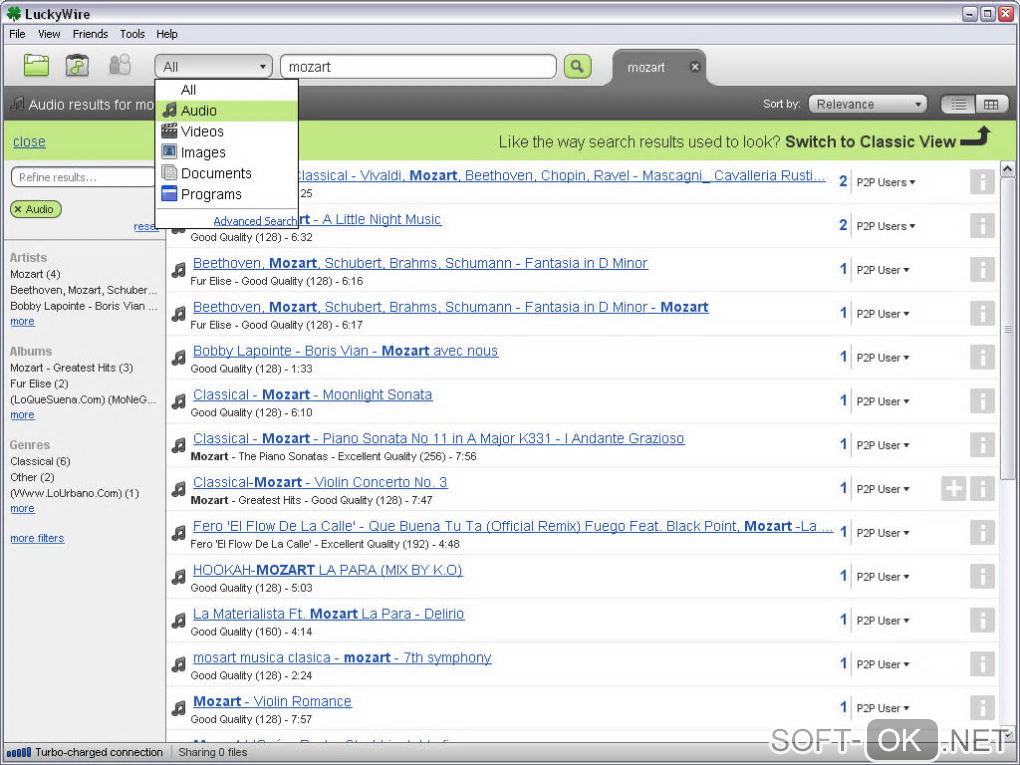Open the File menu
Viewport: 1020px width, 765px height.
17,34
